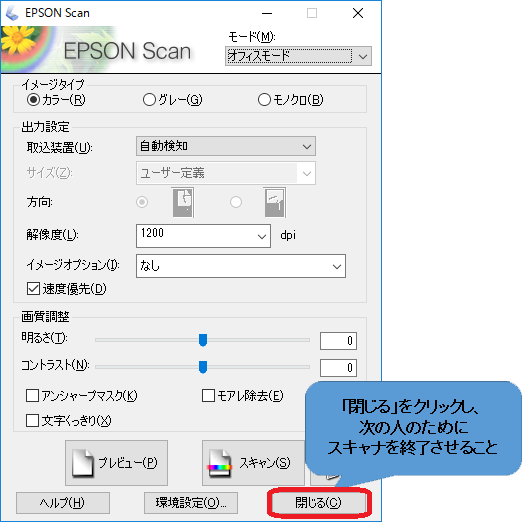
Task: Open 環境設定(O)... settings
Action: pyautogui.click(x=191, y=503)
